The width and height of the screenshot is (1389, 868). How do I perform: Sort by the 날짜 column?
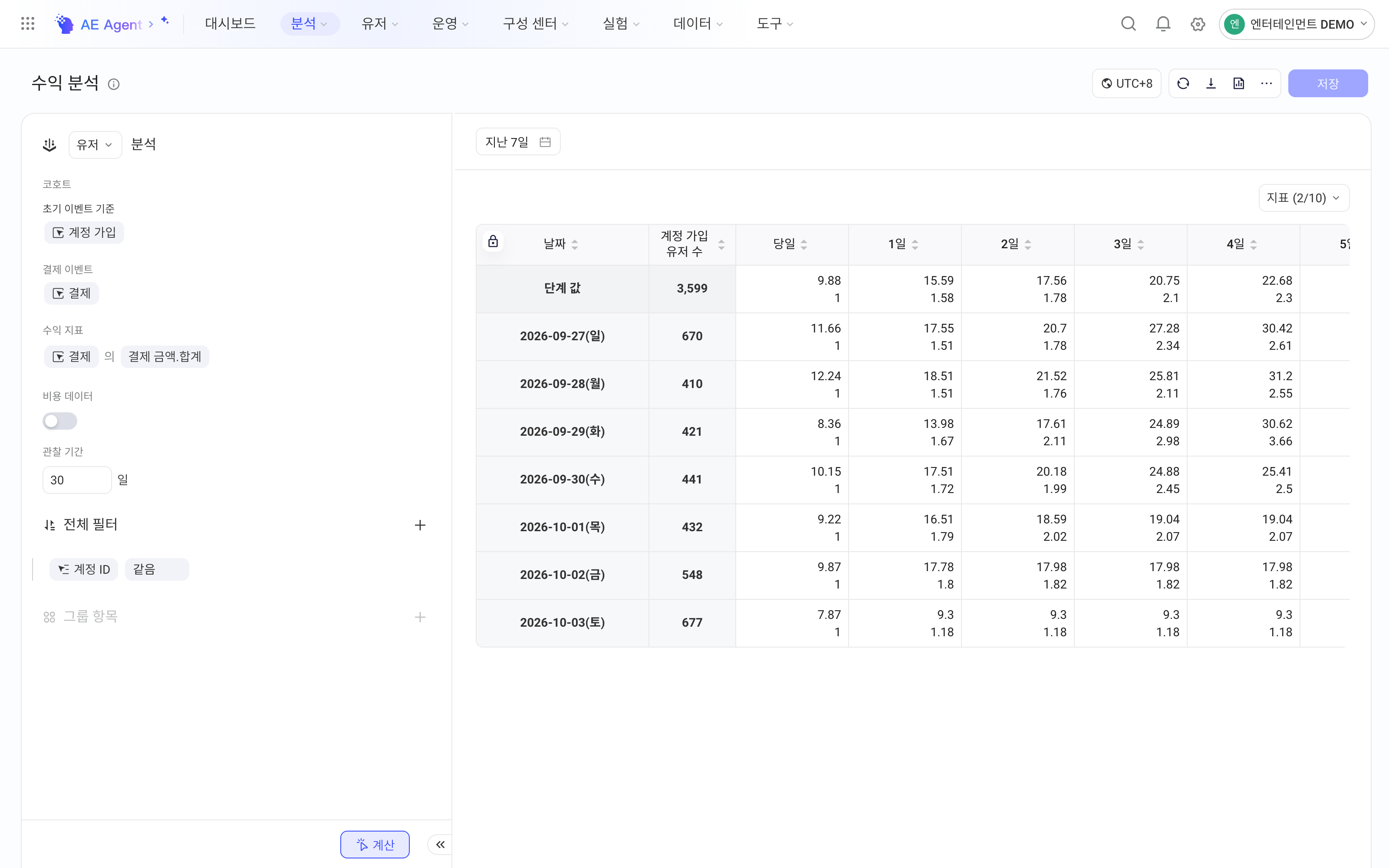[x=575, y=244]
